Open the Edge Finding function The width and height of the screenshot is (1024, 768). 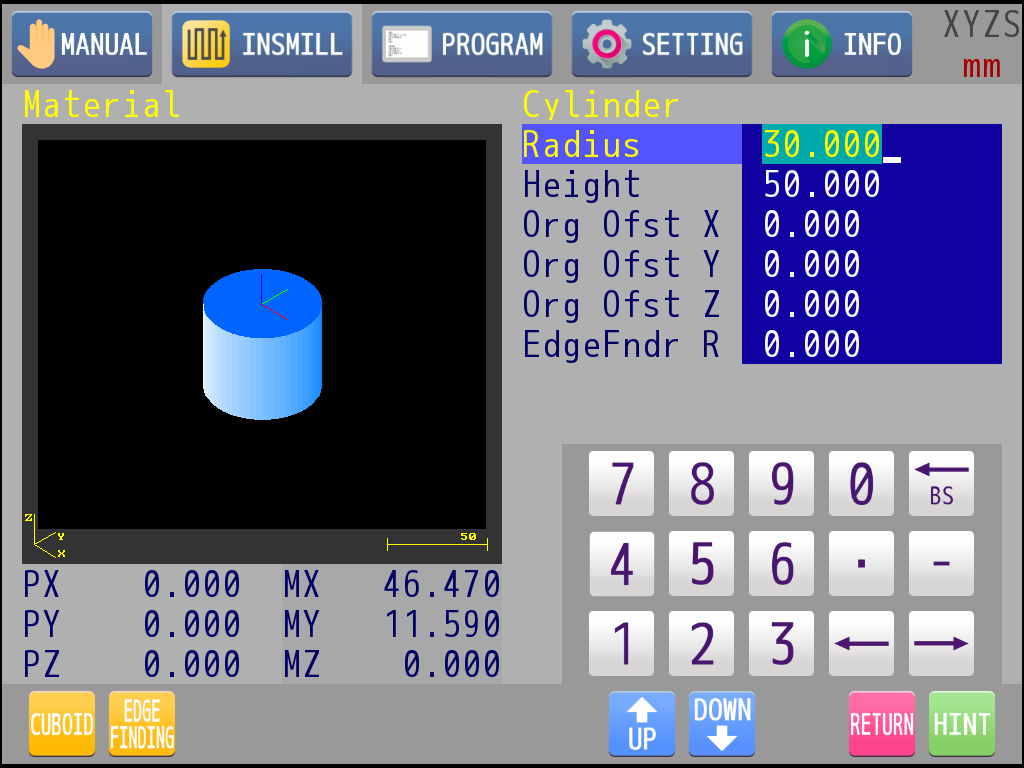[142, 724]
